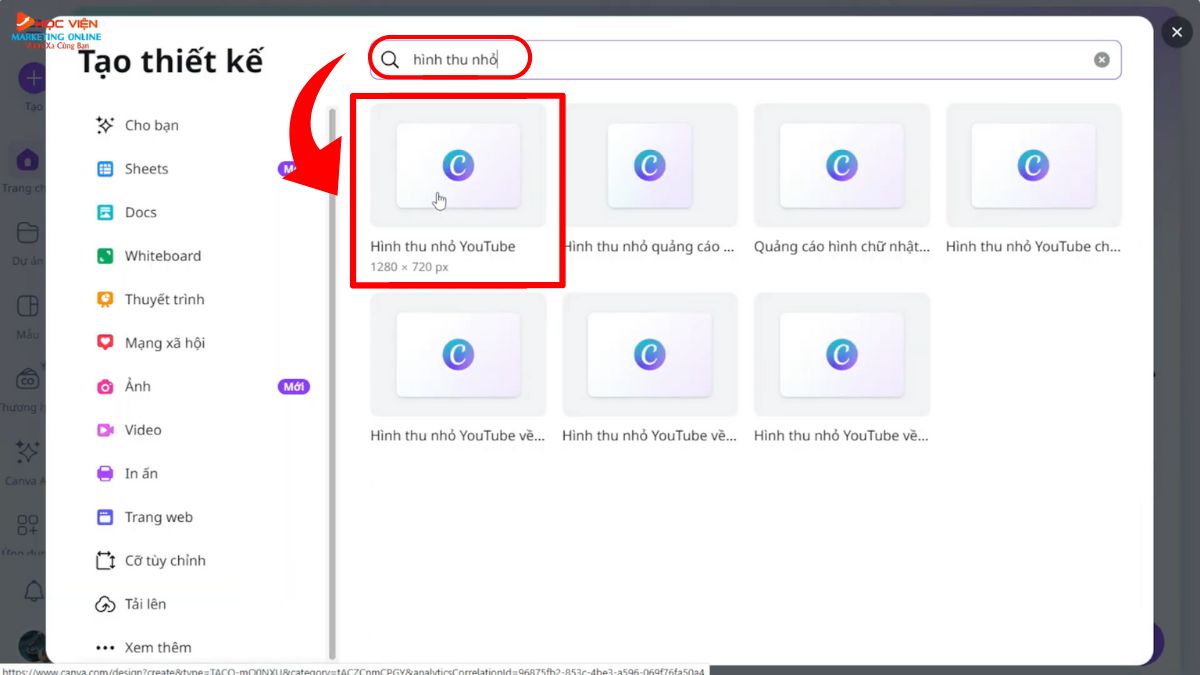1200x675 pixels.
Task: Select Hình thu nhỏ quảng cáo thumbnail
Action: [650, 180]
